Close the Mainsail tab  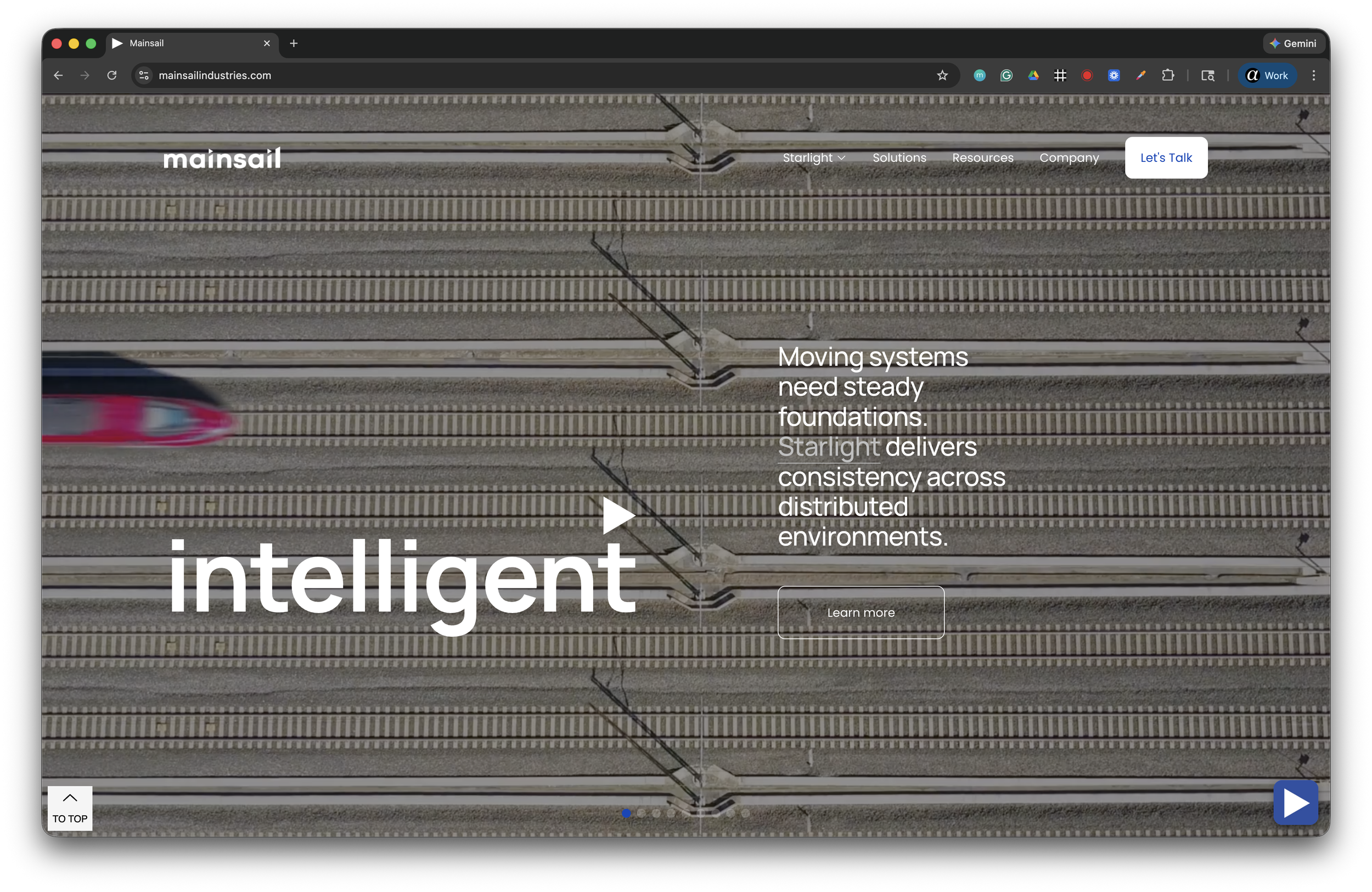point(267,43)
